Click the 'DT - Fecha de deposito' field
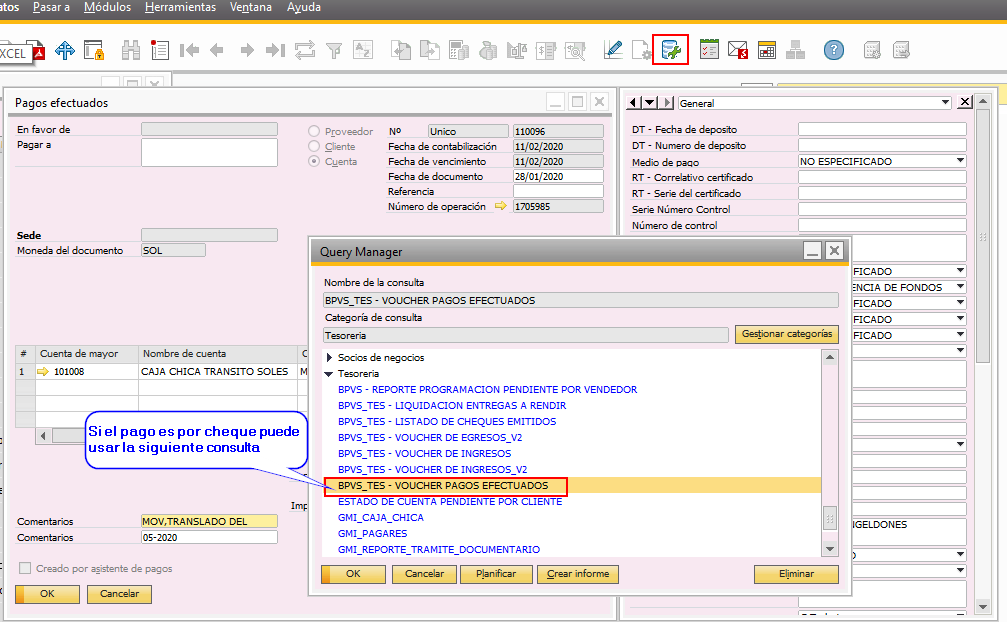This screenshot has height=622, width=1007. click(882, 129)
